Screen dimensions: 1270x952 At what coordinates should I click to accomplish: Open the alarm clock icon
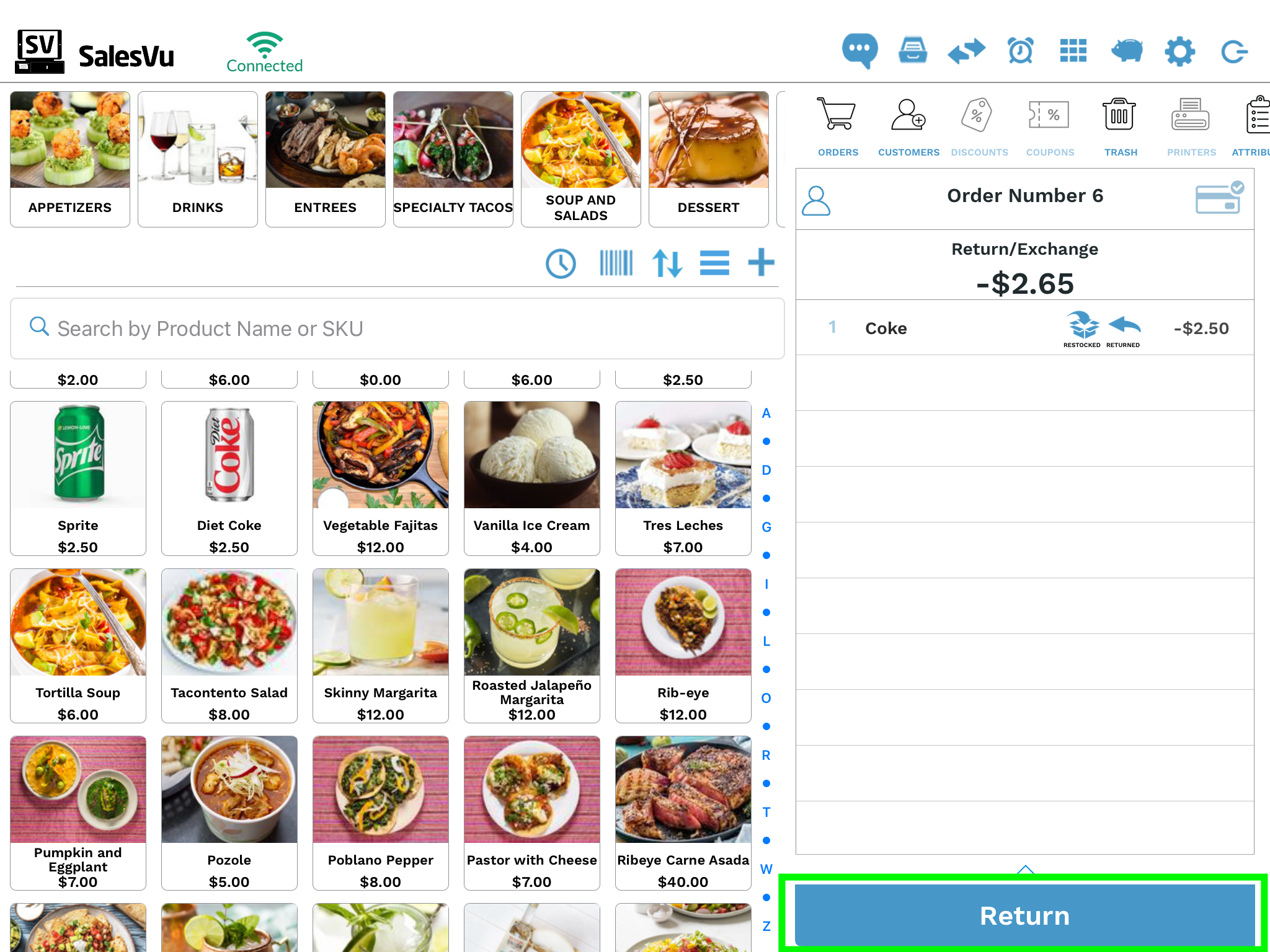pyautogui.click(x=1020, y=51)
